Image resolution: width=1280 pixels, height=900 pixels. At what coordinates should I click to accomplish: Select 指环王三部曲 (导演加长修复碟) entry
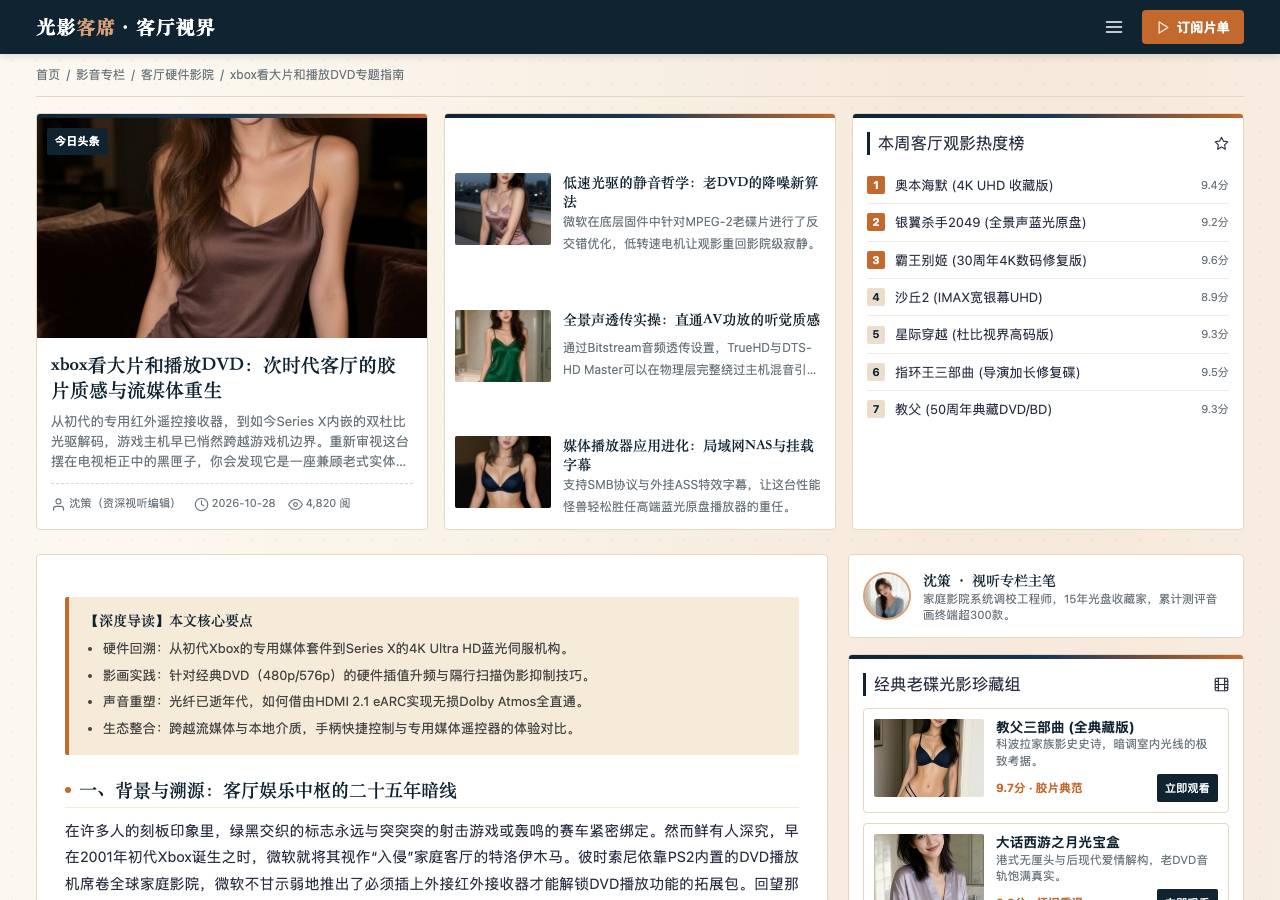1048,372
